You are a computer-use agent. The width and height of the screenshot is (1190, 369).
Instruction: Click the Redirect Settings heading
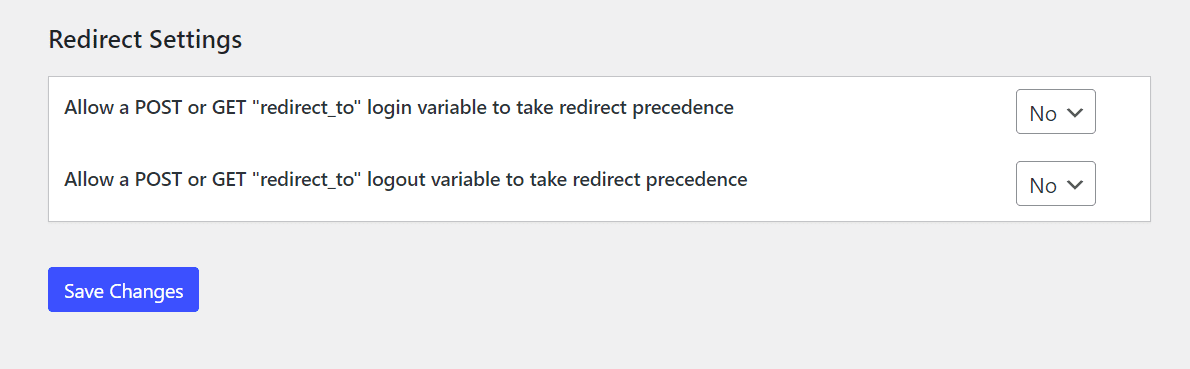(x=145, y=39)
